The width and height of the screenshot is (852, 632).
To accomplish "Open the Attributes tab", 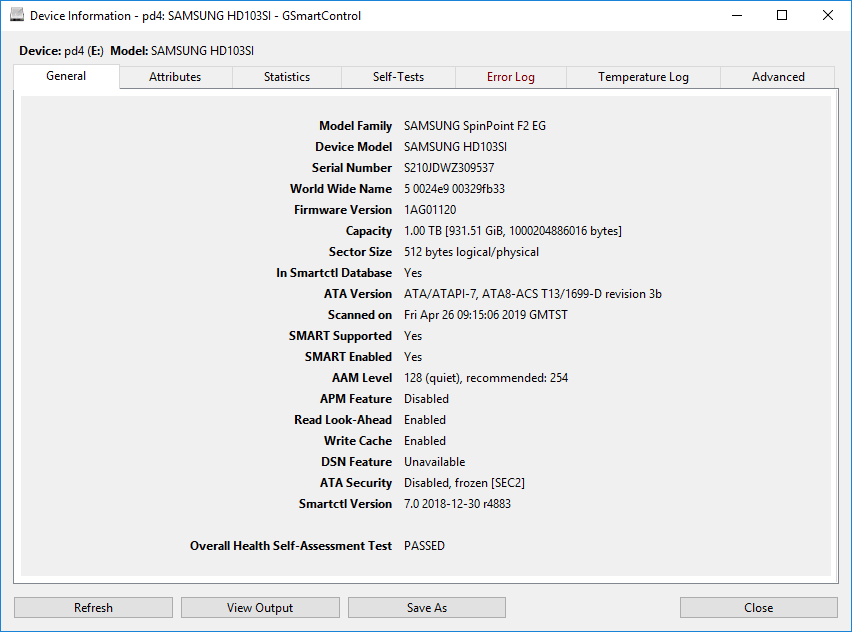I will (x=175, y=77).
